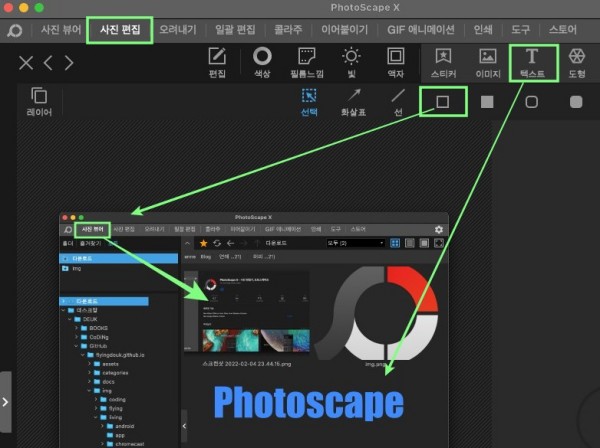This screenshot has height=448, width=600.
Task: Expand the collapsed left side panel
Action: [5, 401]
